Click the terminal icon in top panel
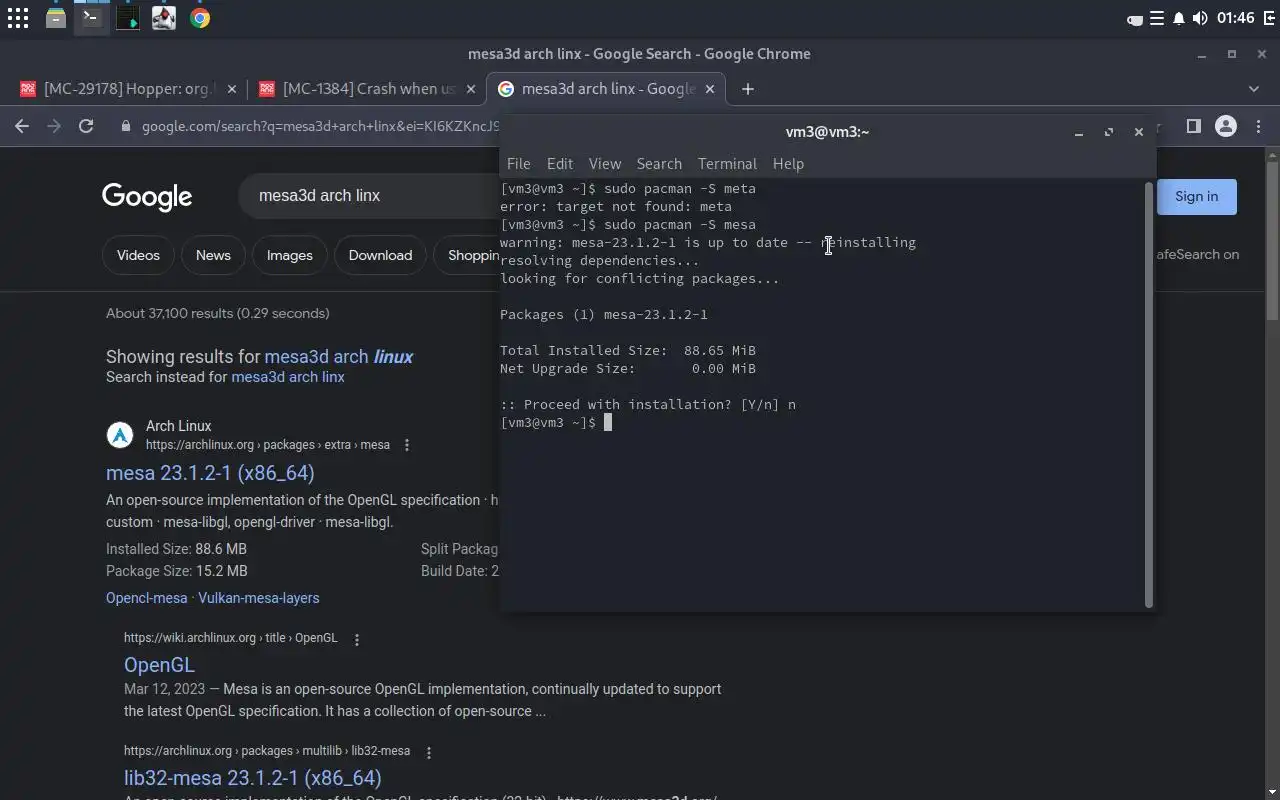The width and height of the screenshot is (1280, 800). (91, 18)
